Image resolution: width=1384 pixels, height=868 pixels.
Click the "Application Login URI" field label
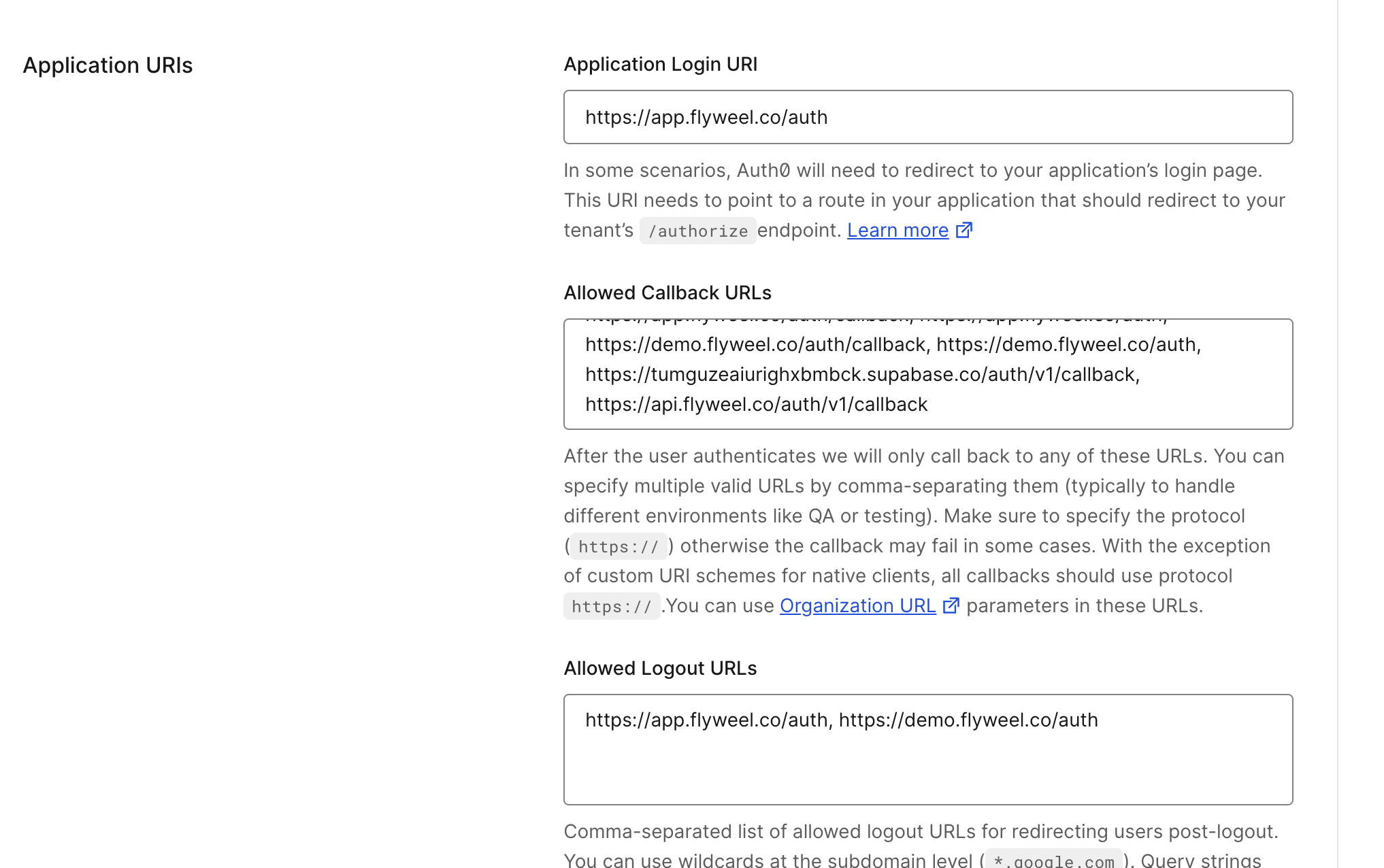pos(659,64)
